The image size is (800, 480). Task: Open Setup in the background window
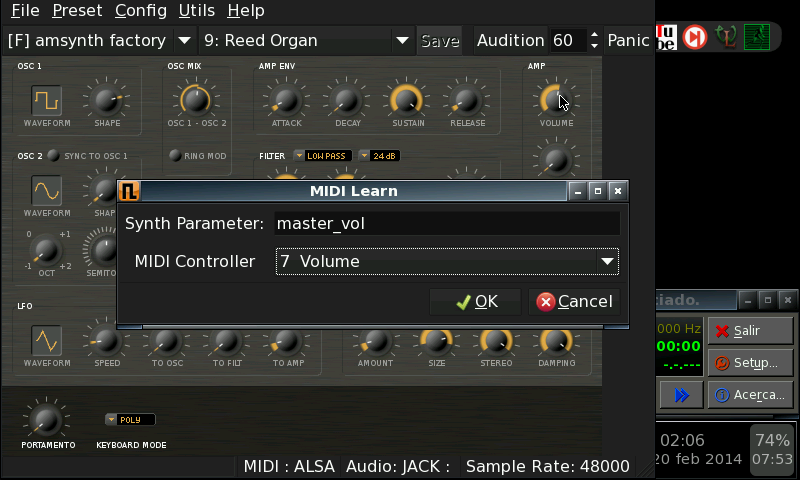point(750,363)
